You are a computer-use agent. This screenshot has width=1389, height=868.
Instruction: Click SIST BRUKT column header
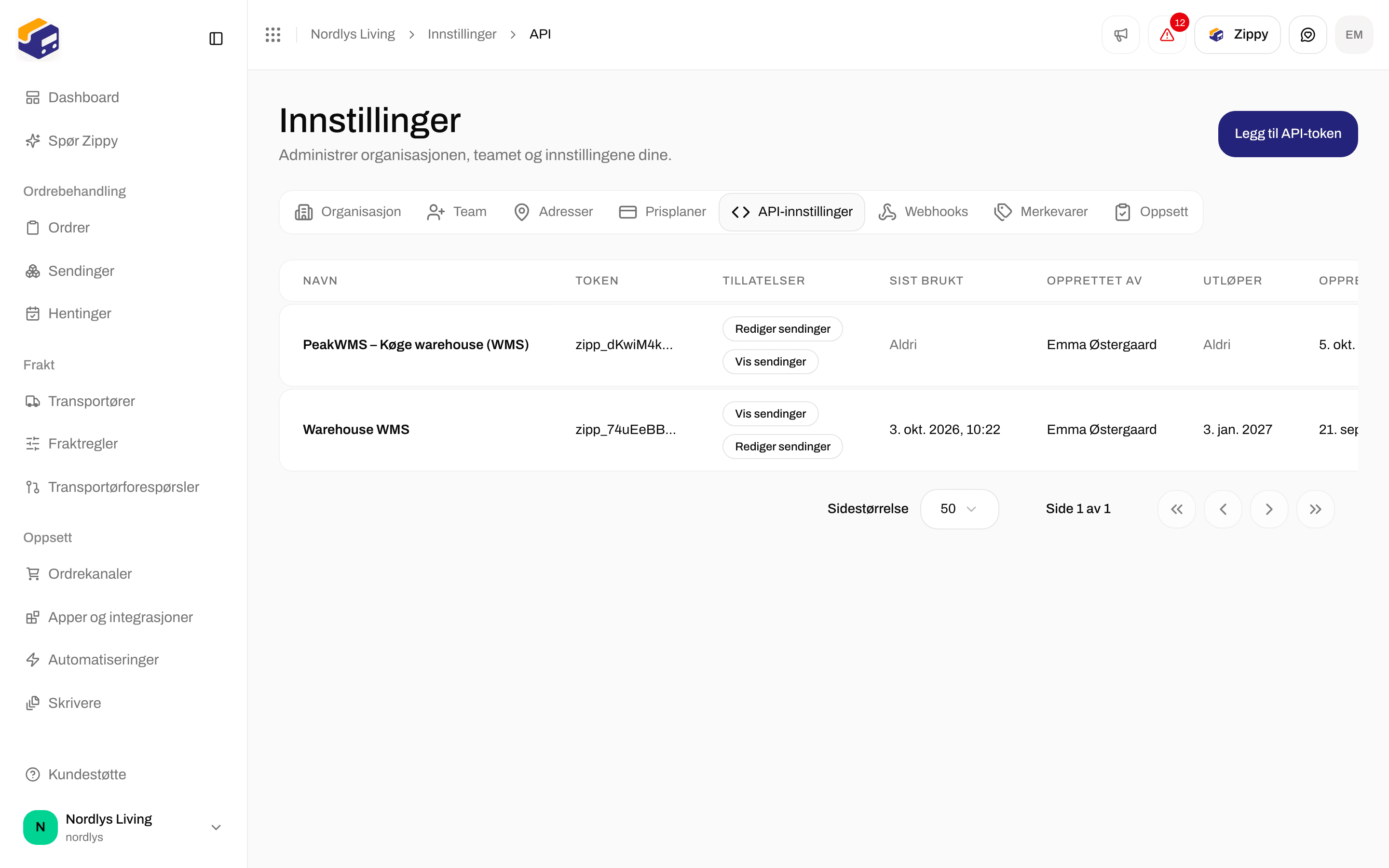point(926,281)
